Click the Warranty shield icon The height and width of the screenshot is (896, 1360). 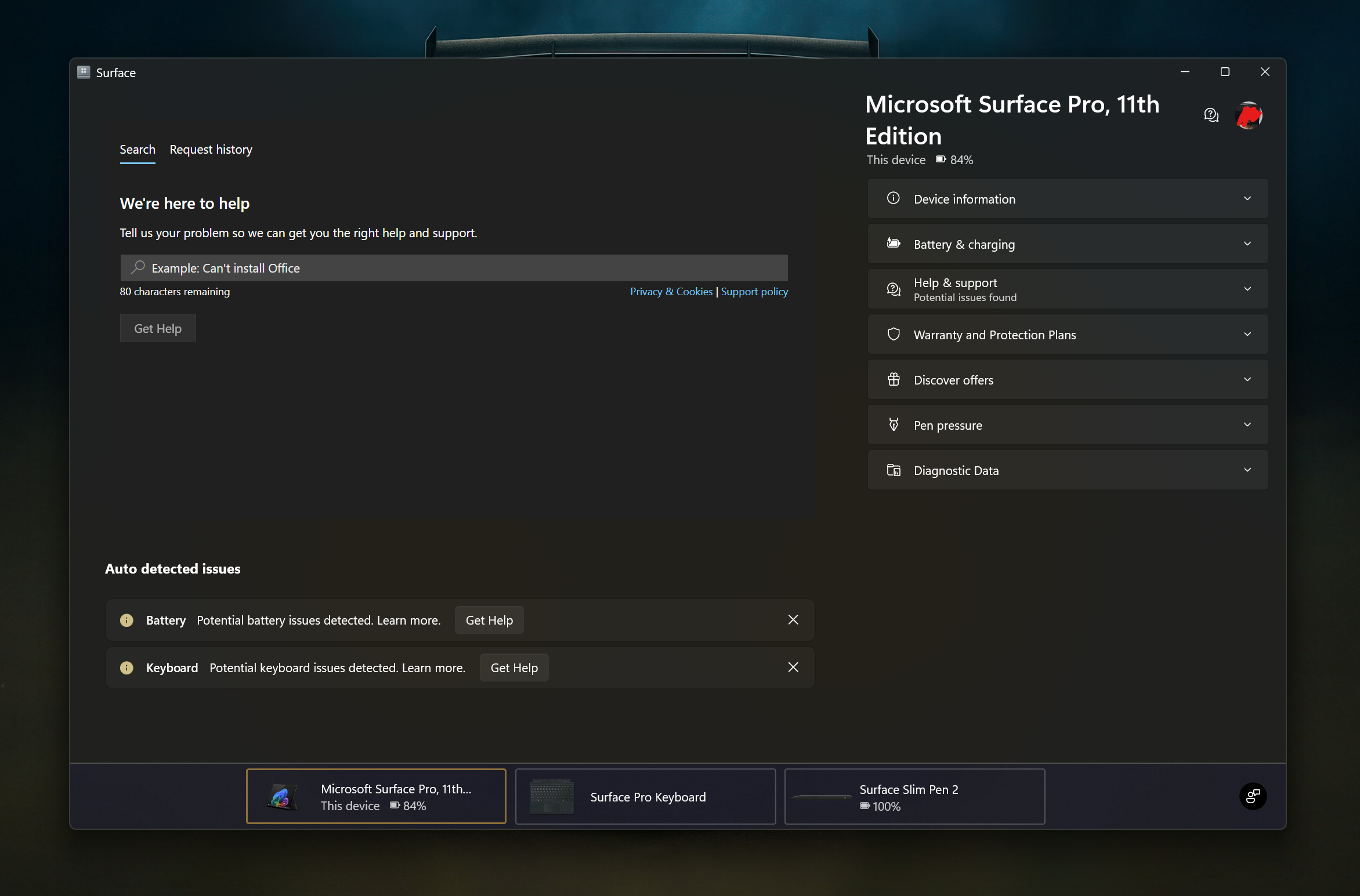894,334
